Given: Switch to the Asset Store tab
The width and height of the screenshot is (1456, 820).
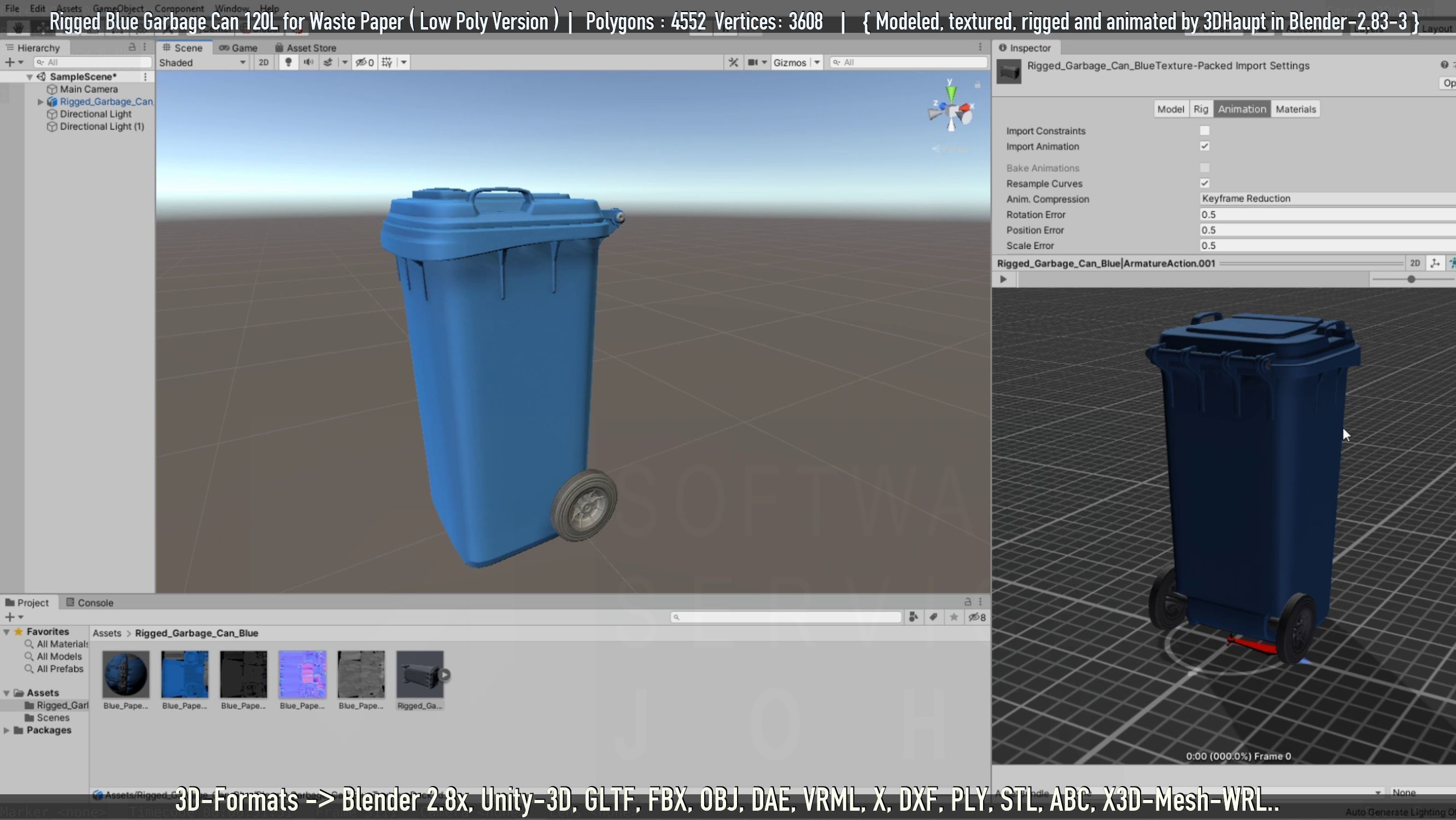Looking at the screenshot, I should point(305,48).
